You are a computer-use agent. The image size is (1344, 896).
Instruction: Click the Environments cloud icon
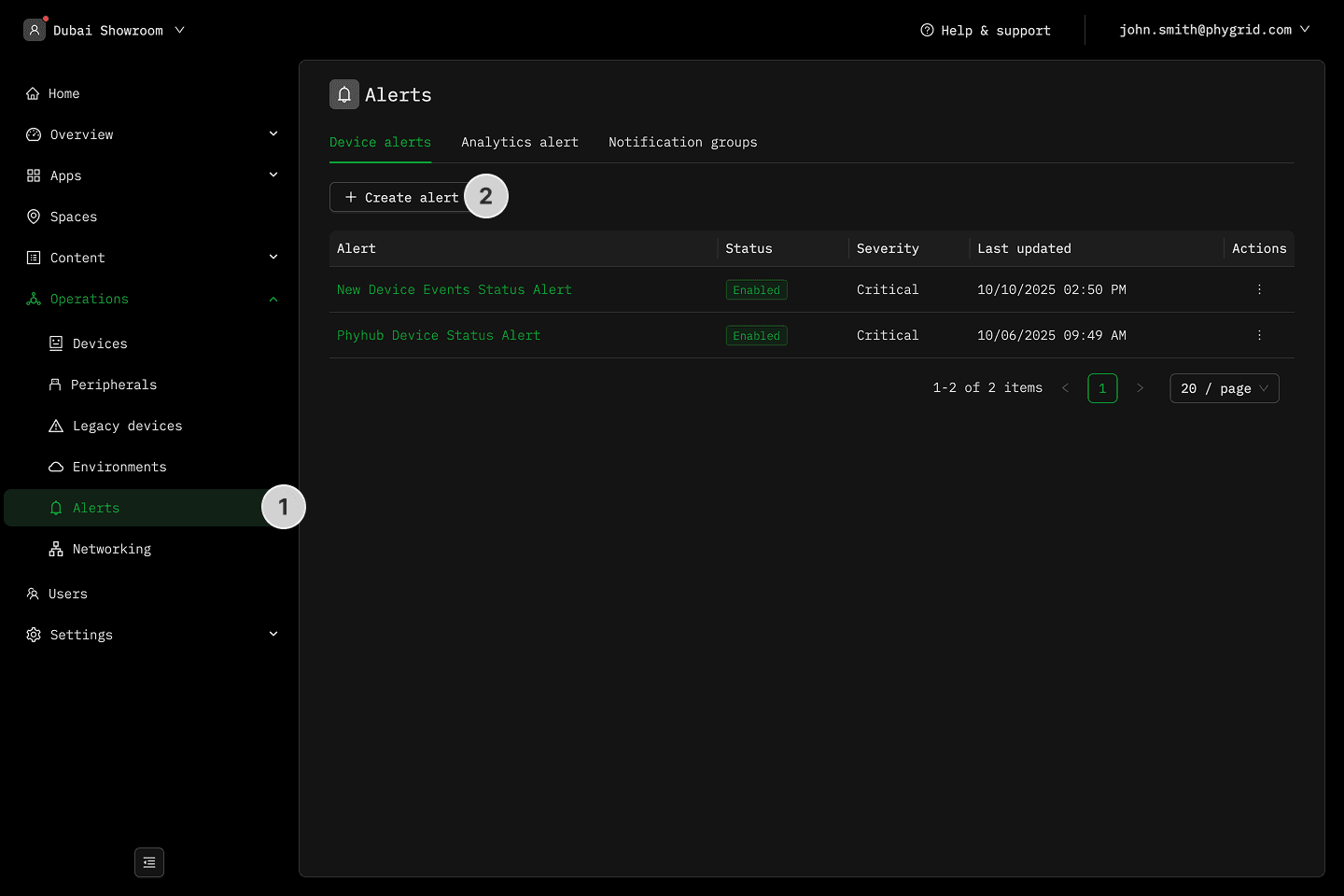(56, 467)
